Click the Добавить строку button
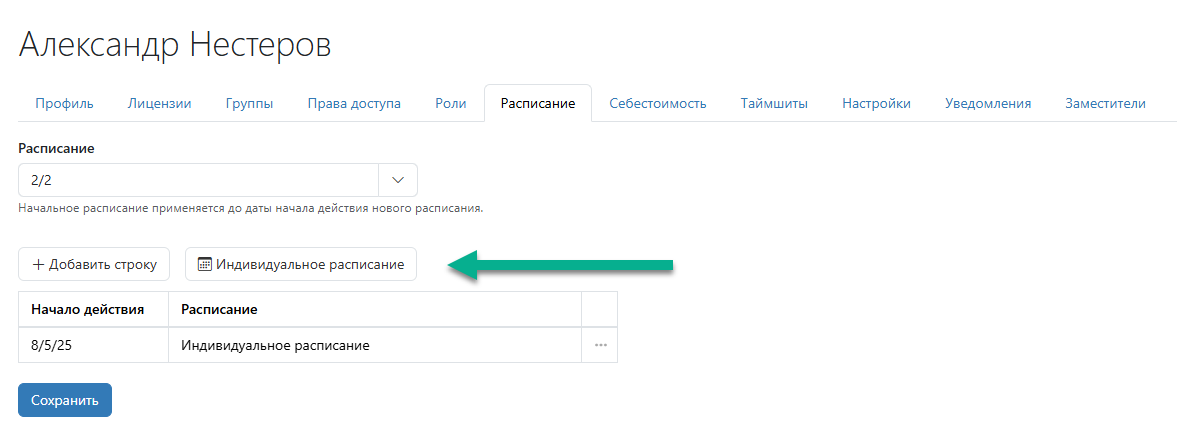Viewport: 1177px width, 426px height. point(94,264)
